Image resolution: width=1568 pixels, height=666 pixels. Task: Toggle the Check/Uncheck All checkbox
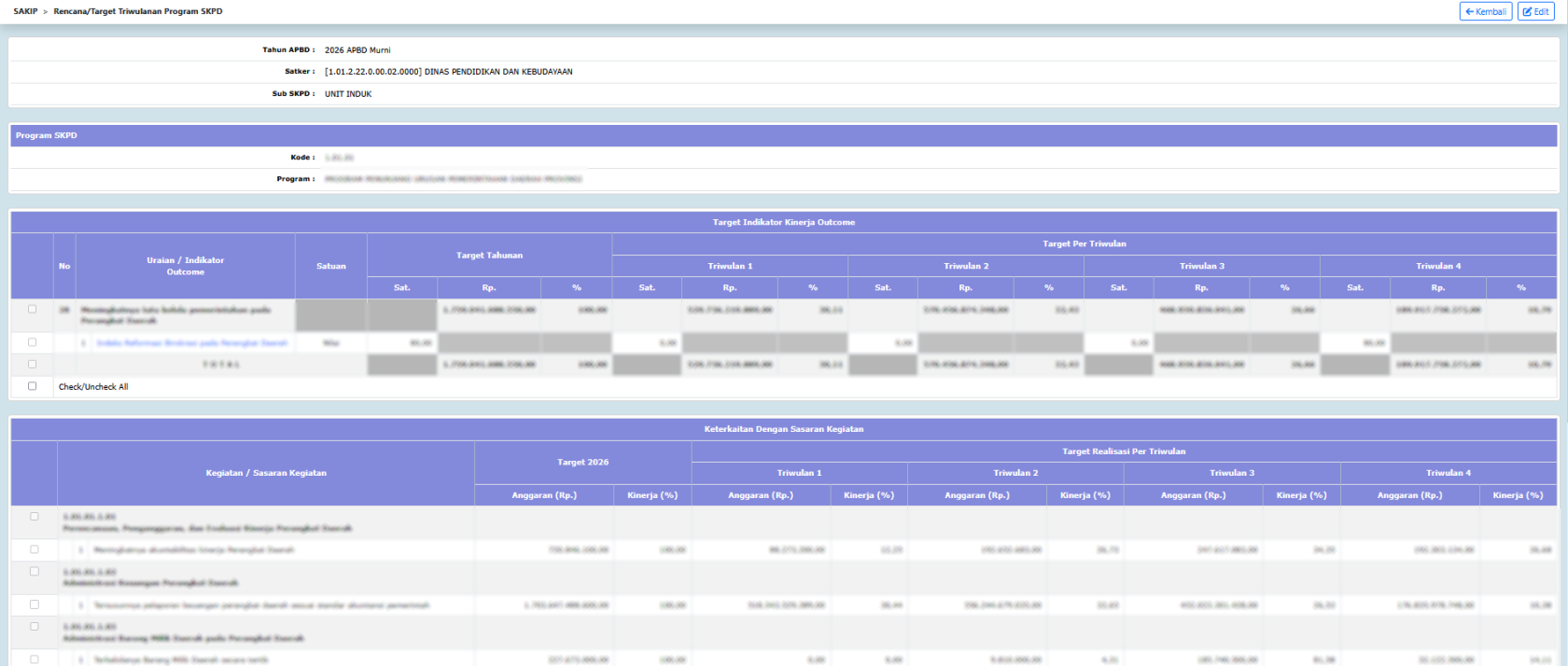(x=33, y=385)
